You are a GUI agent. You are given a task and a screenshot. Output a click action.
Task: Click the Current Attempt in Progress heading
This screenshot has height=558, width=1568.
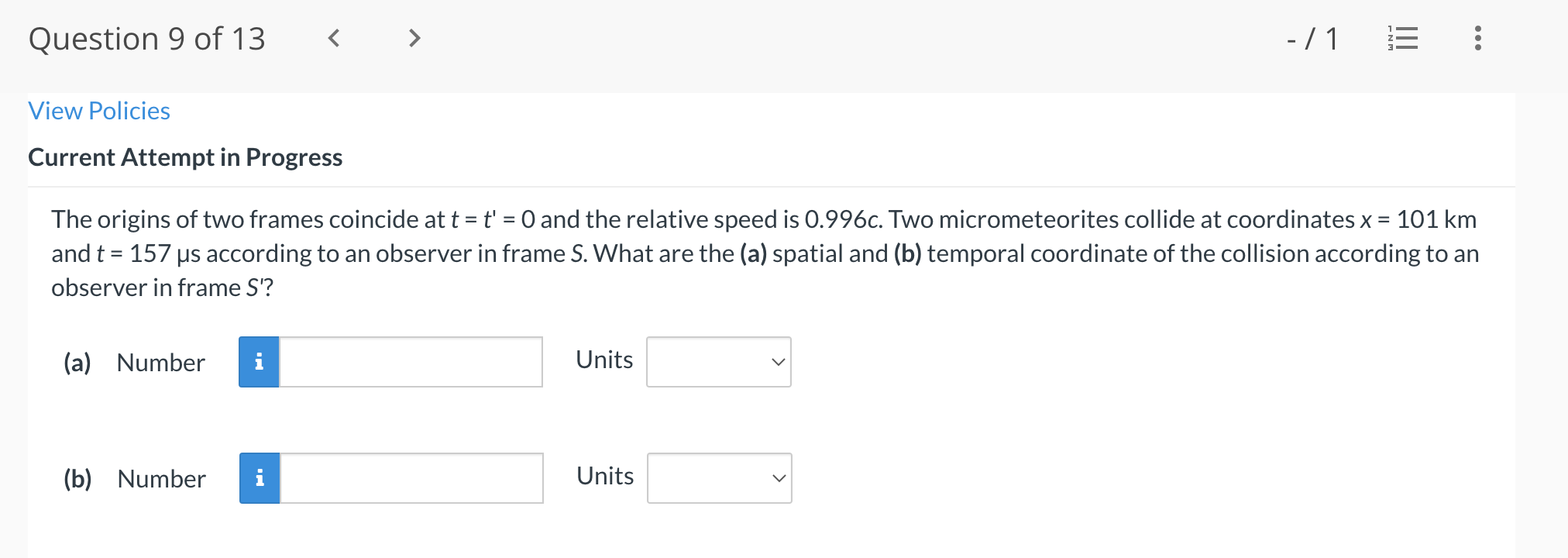[185, 157]
